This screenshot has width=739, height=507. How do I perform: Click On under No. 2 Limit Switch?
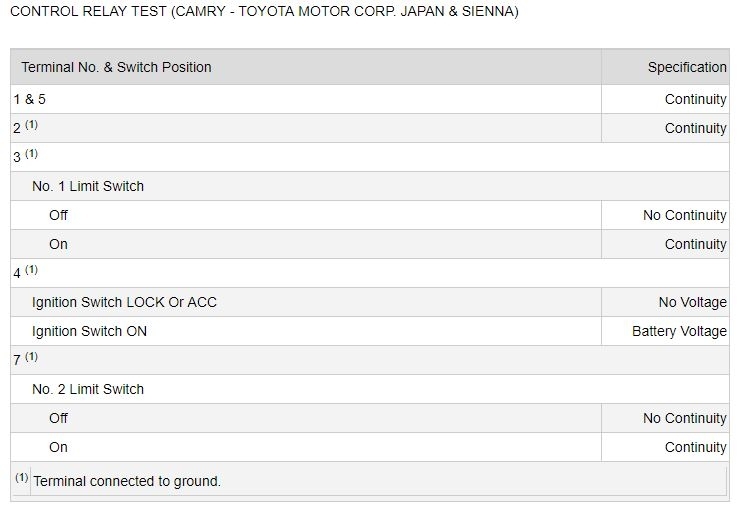(x=58, y=447)
